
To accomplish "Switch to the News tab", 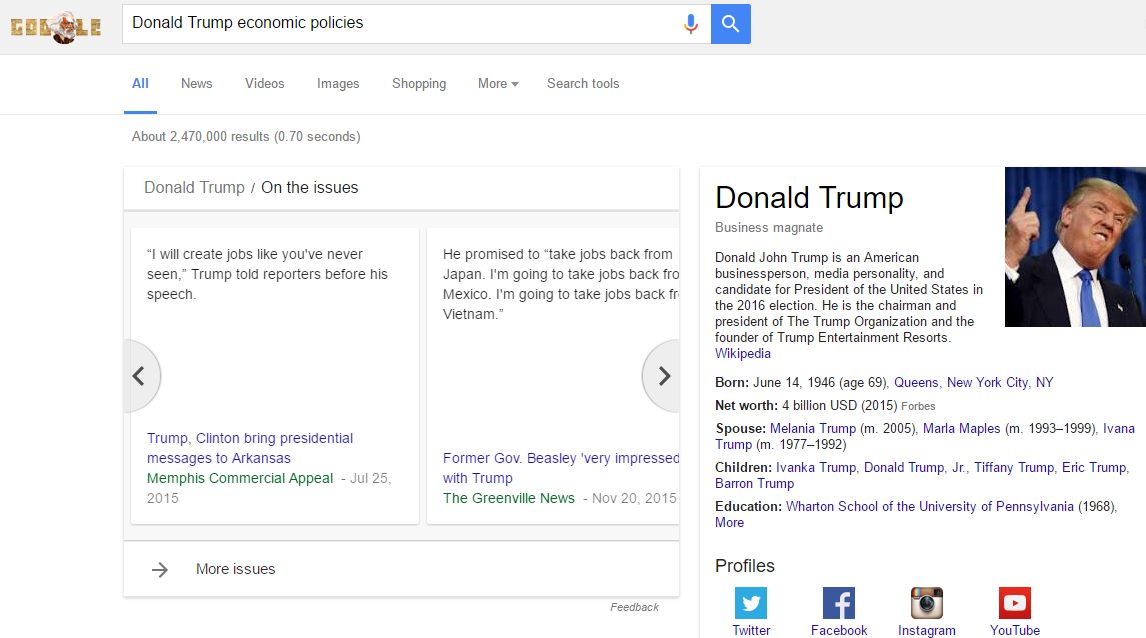I will point(196,84).
